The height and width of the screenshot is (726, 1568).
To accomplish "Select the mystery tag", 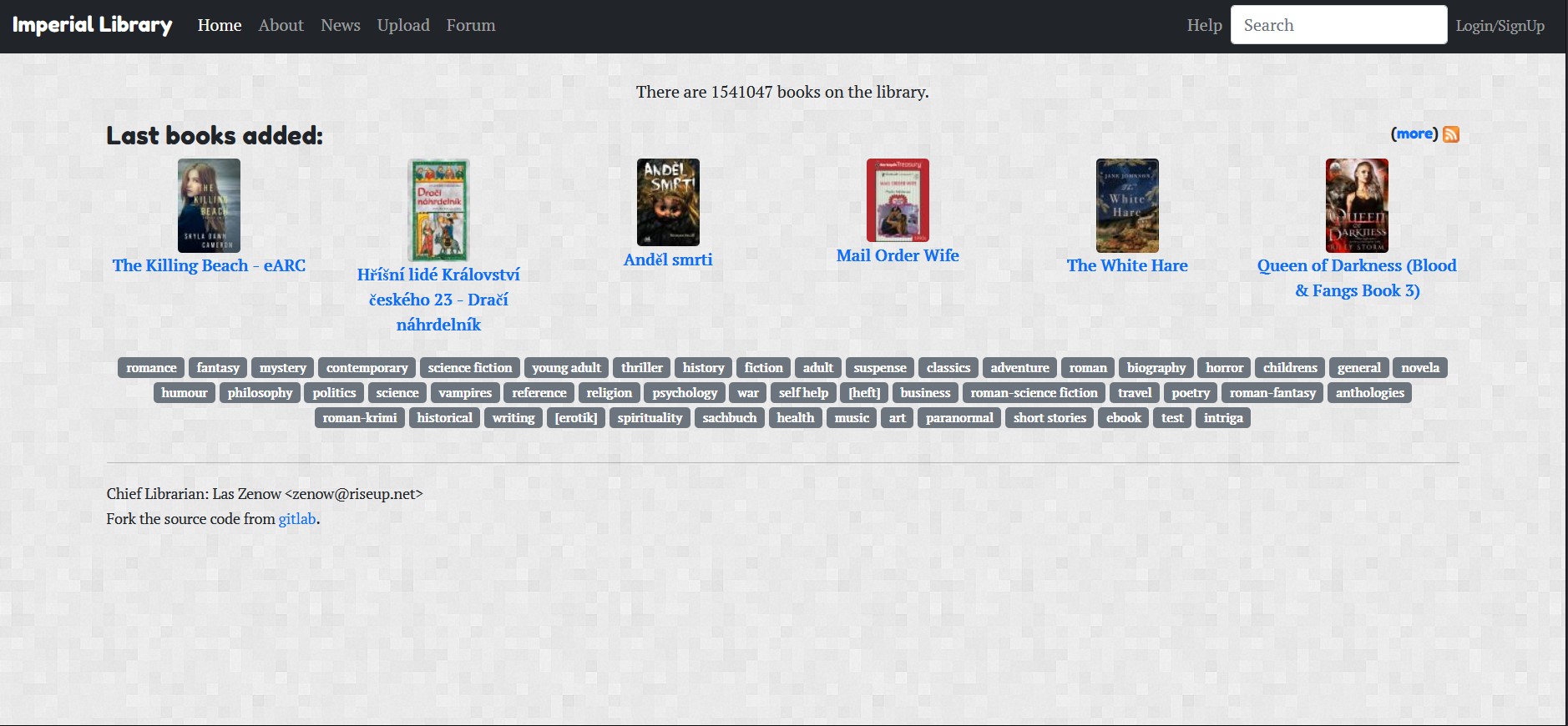I will (283, 368).
